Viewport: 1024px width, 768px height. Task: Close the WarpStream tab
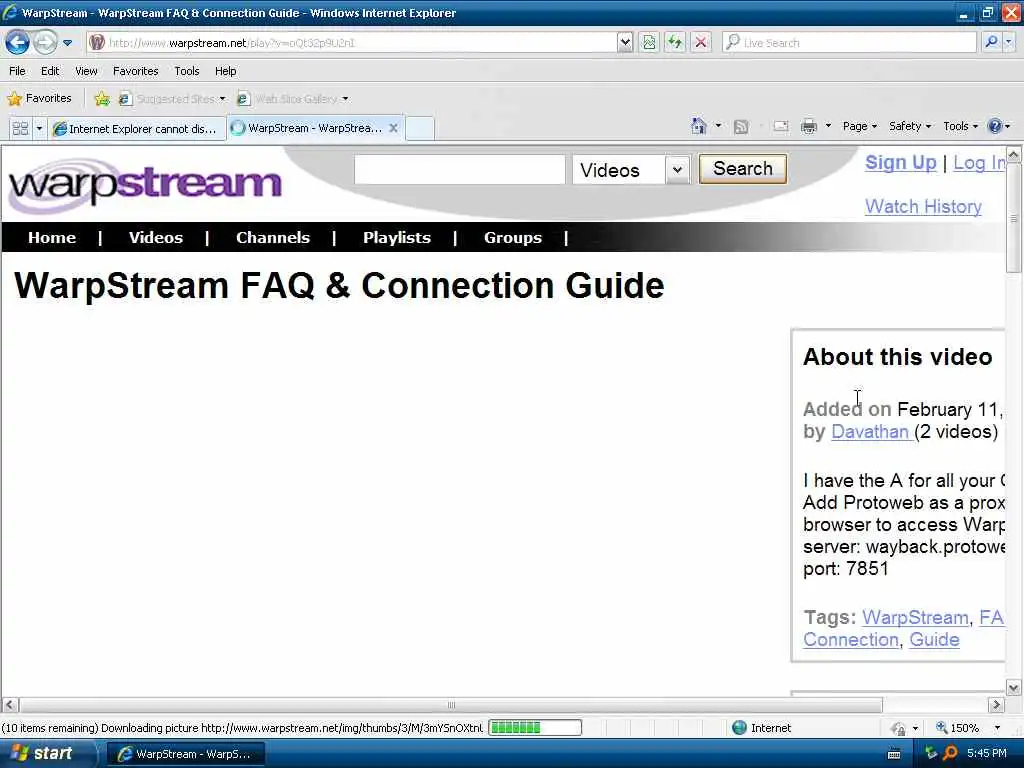pos(393,128)
